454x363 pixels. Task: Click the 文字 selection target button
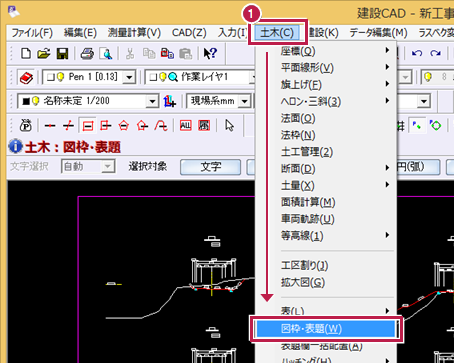pyautogui.click(x=210, y=167)
